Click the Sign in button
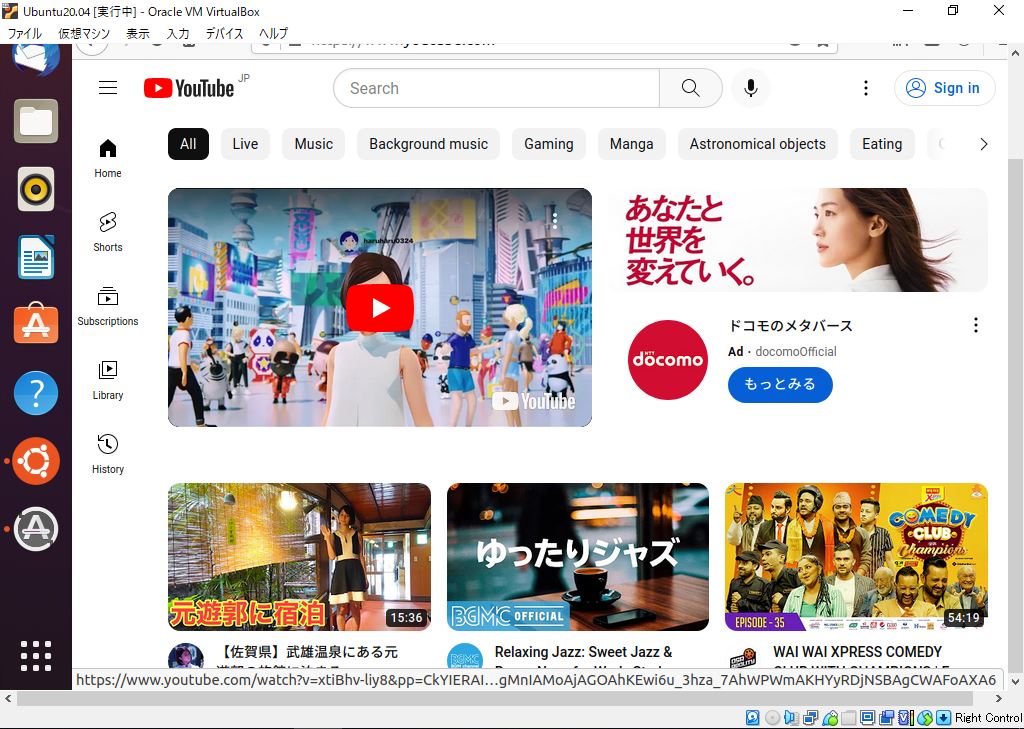 click(944, 88)
